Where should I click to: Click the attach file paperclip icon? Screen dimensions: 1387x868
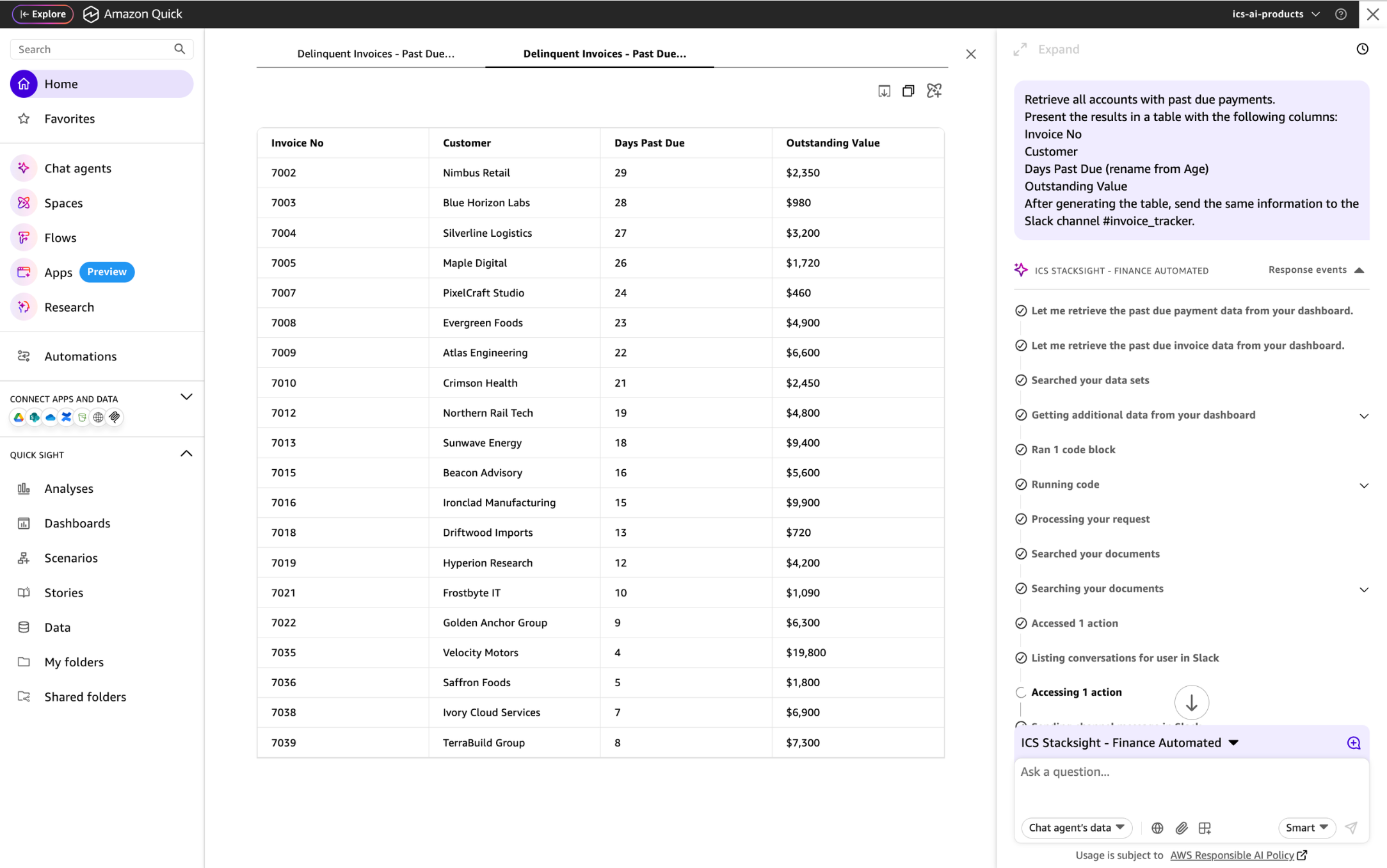tap(1182, 828)
